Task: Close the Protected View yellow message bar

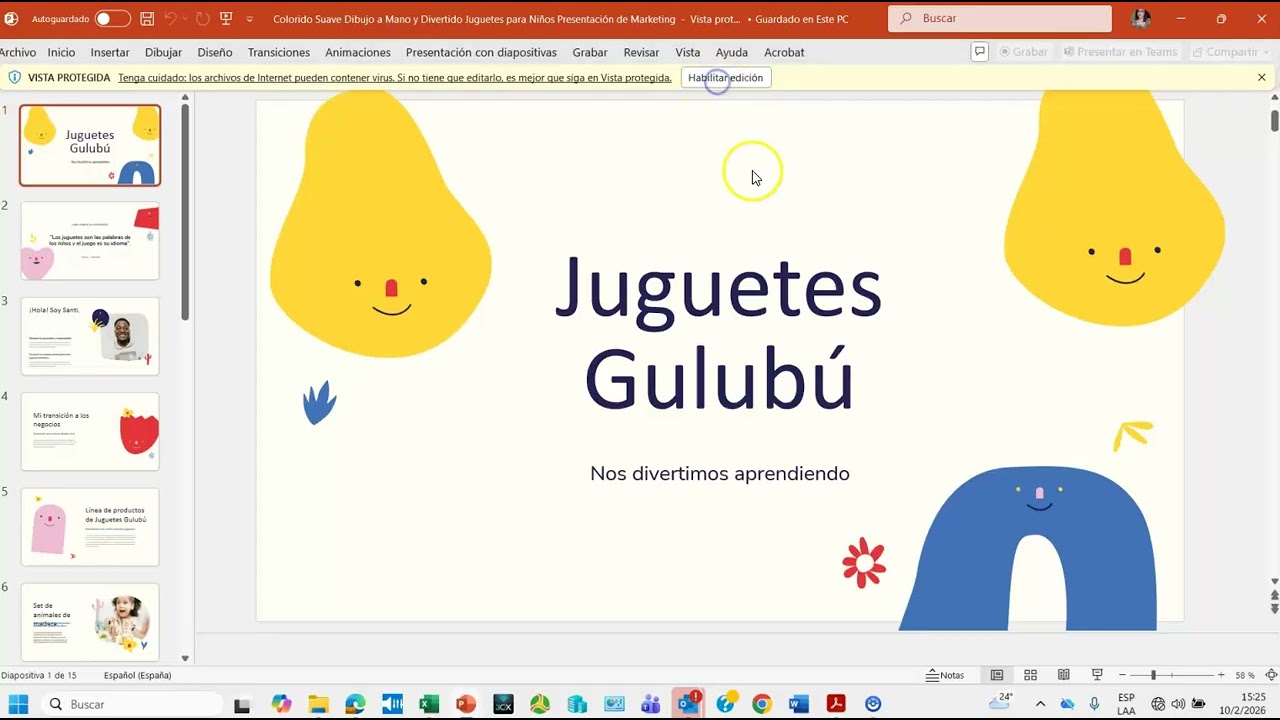Action: (1262, 78)
